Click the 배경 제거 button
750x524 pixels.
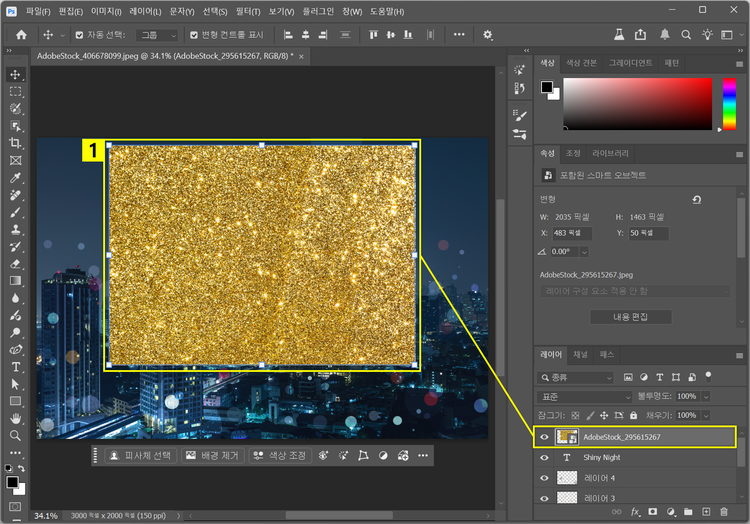212,455
